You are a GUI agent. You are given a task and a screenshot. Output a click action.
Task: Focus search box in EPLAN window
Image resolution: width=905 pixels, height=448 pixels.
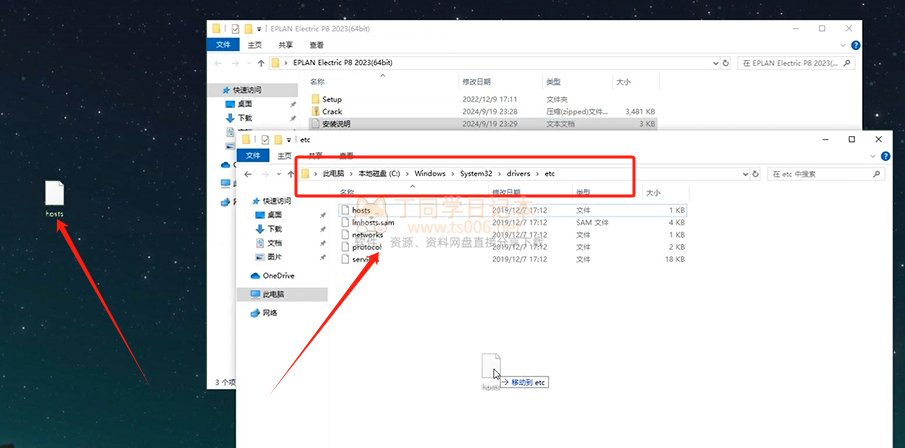[x=796, y=63]
